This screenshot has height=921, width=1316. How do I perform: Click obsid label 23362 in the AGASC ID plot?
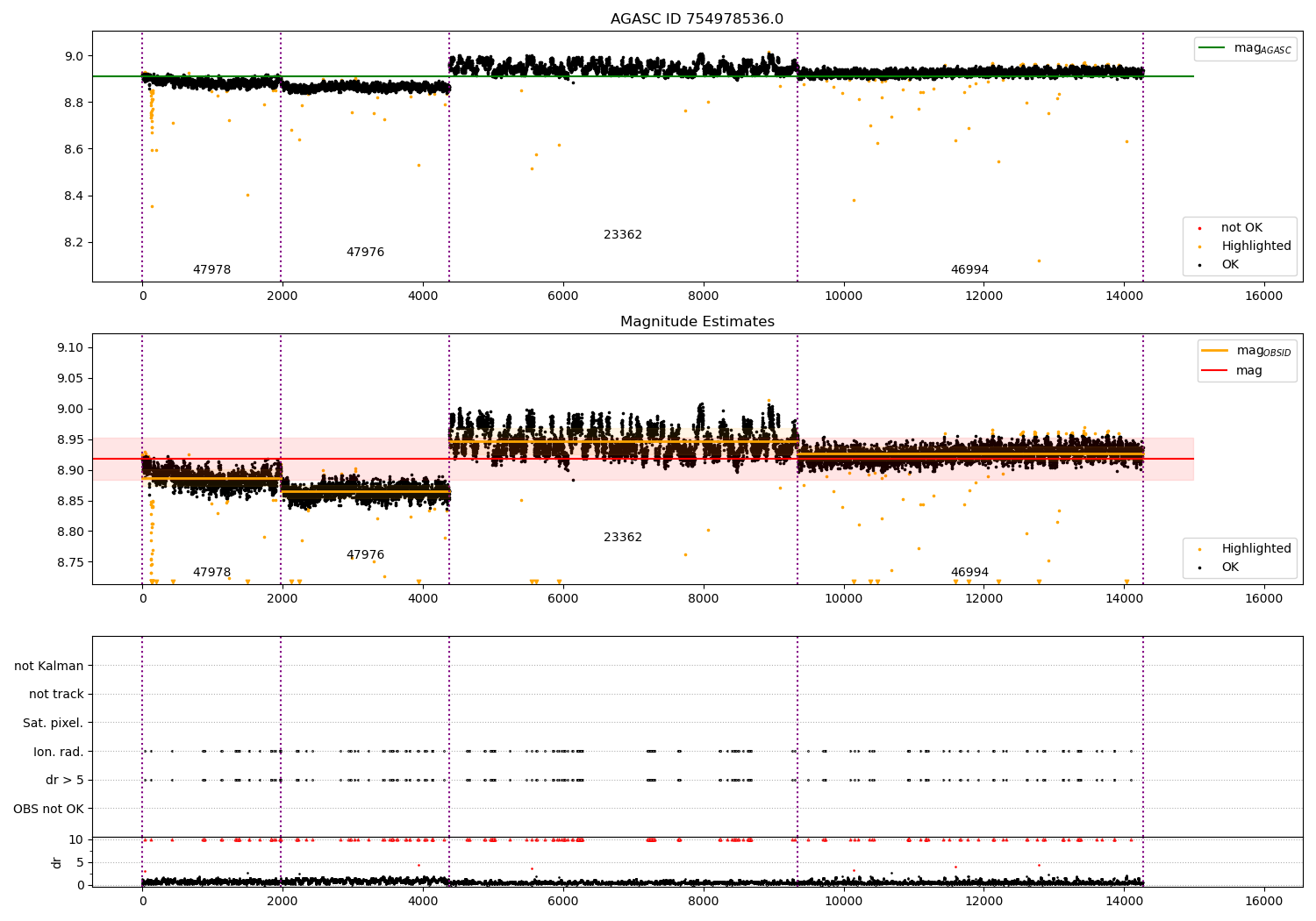(x=623, y=235)
